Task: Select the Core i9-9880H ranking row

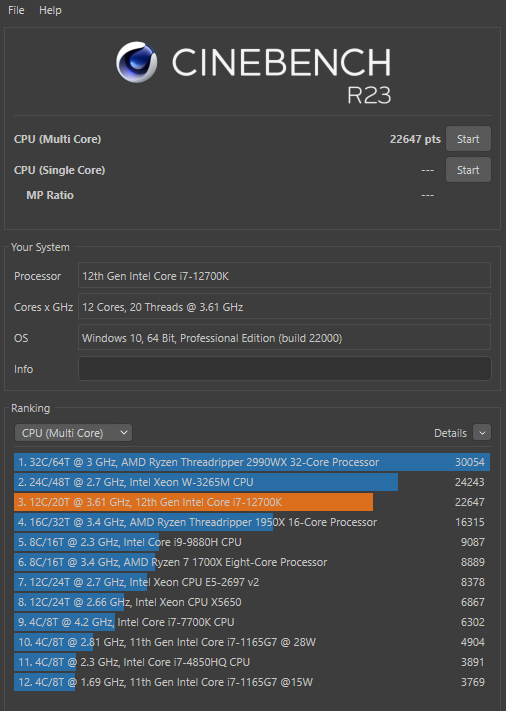Action: (x=252, y=542)
